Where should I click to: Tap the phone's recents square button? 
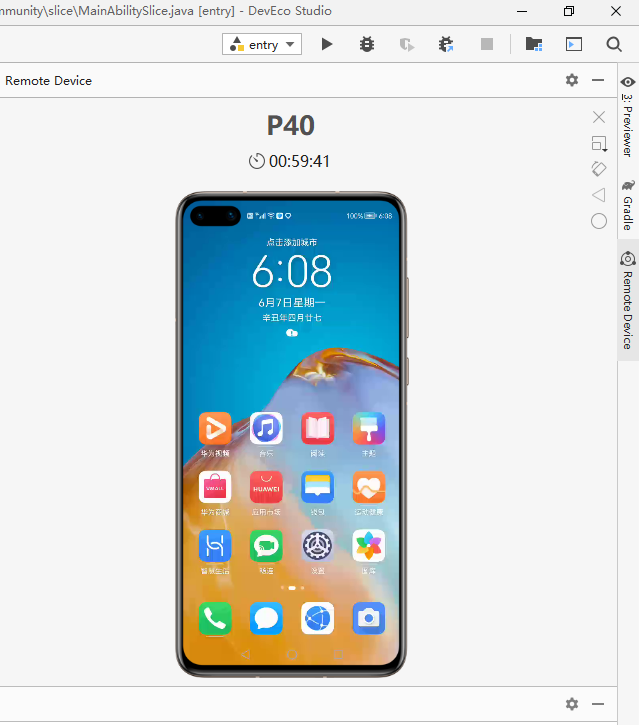338,654
